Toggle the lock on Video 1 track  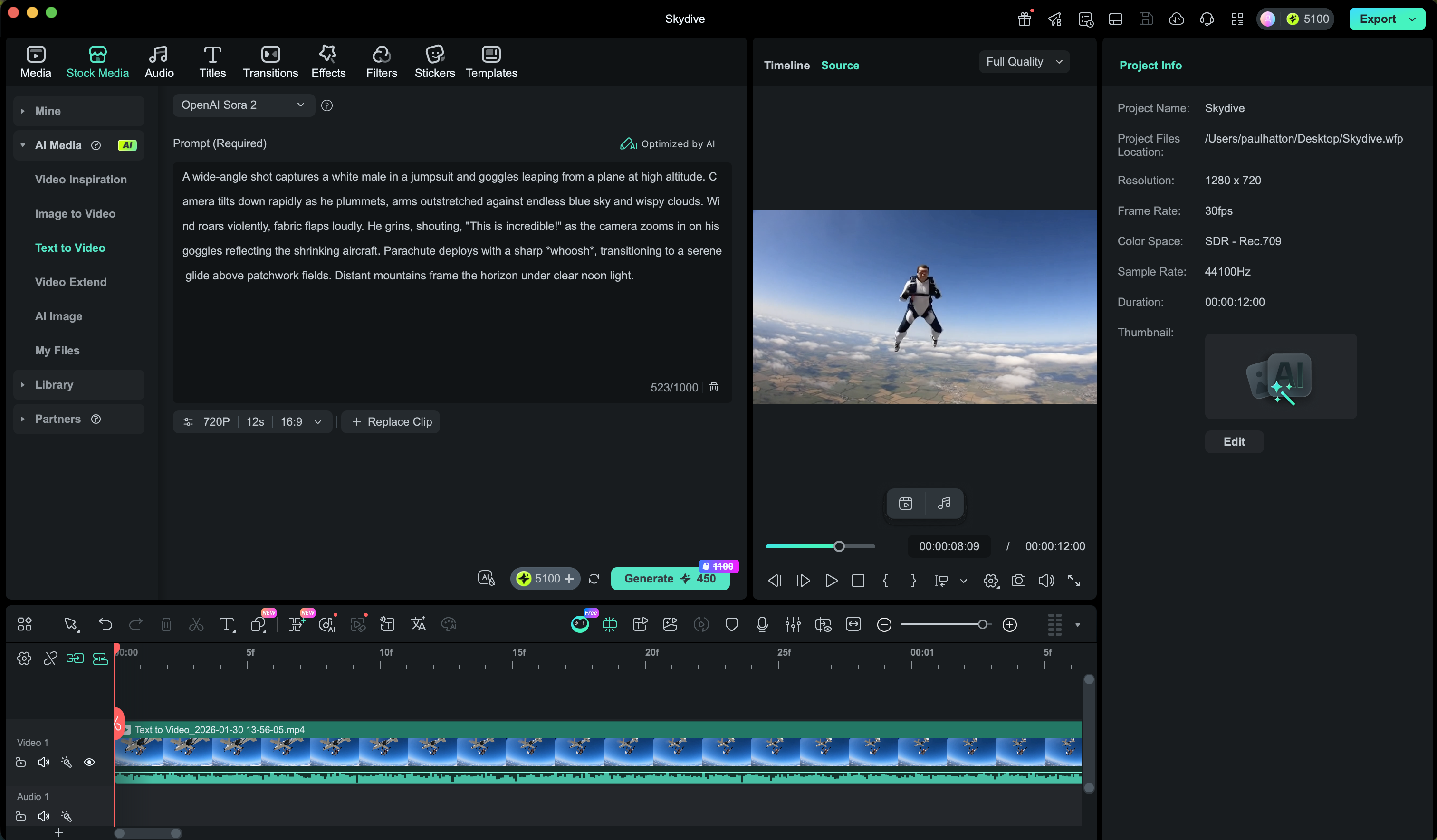(x=20, y=763)
